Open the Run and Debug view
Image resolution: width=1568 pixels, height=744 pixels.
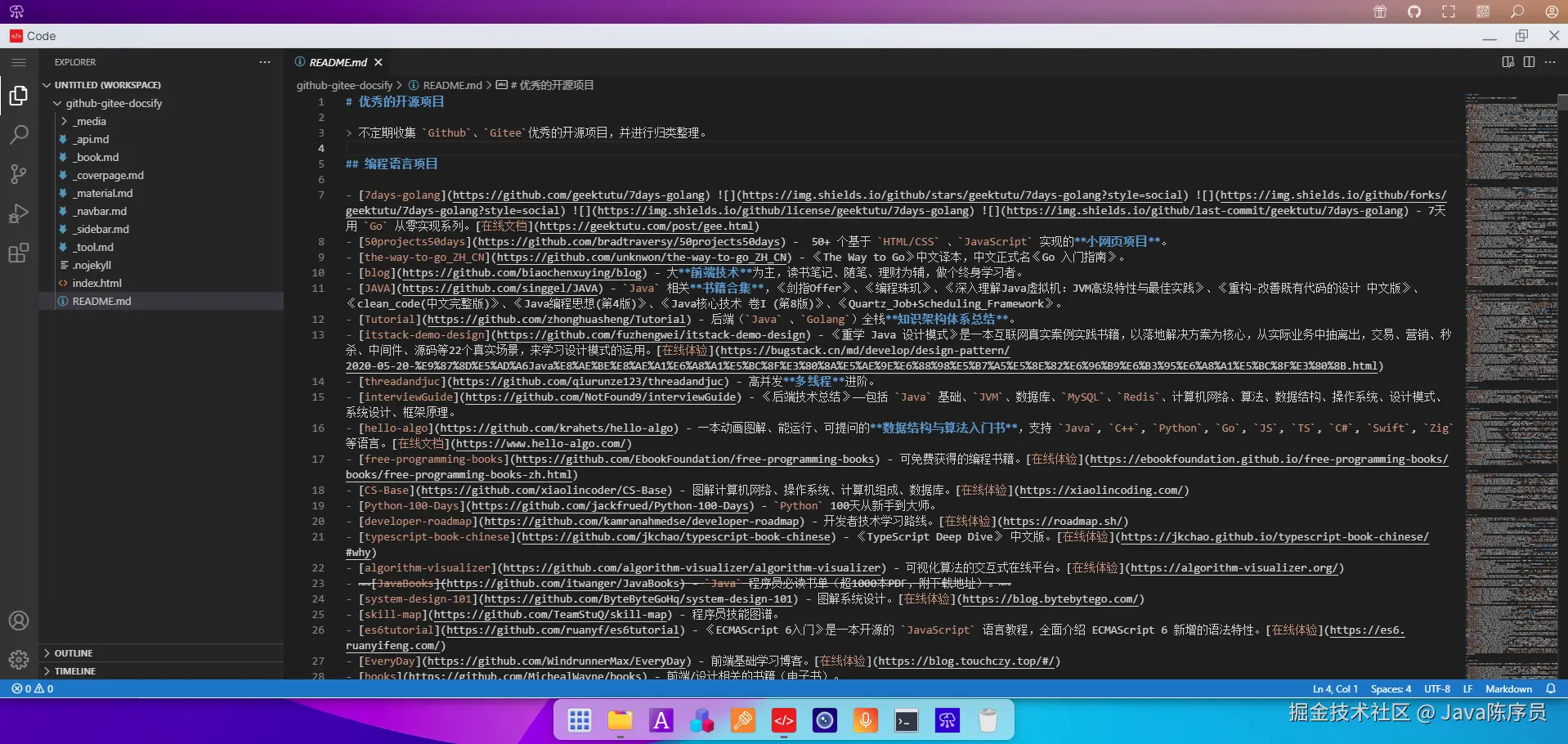(x=19, y=213)
